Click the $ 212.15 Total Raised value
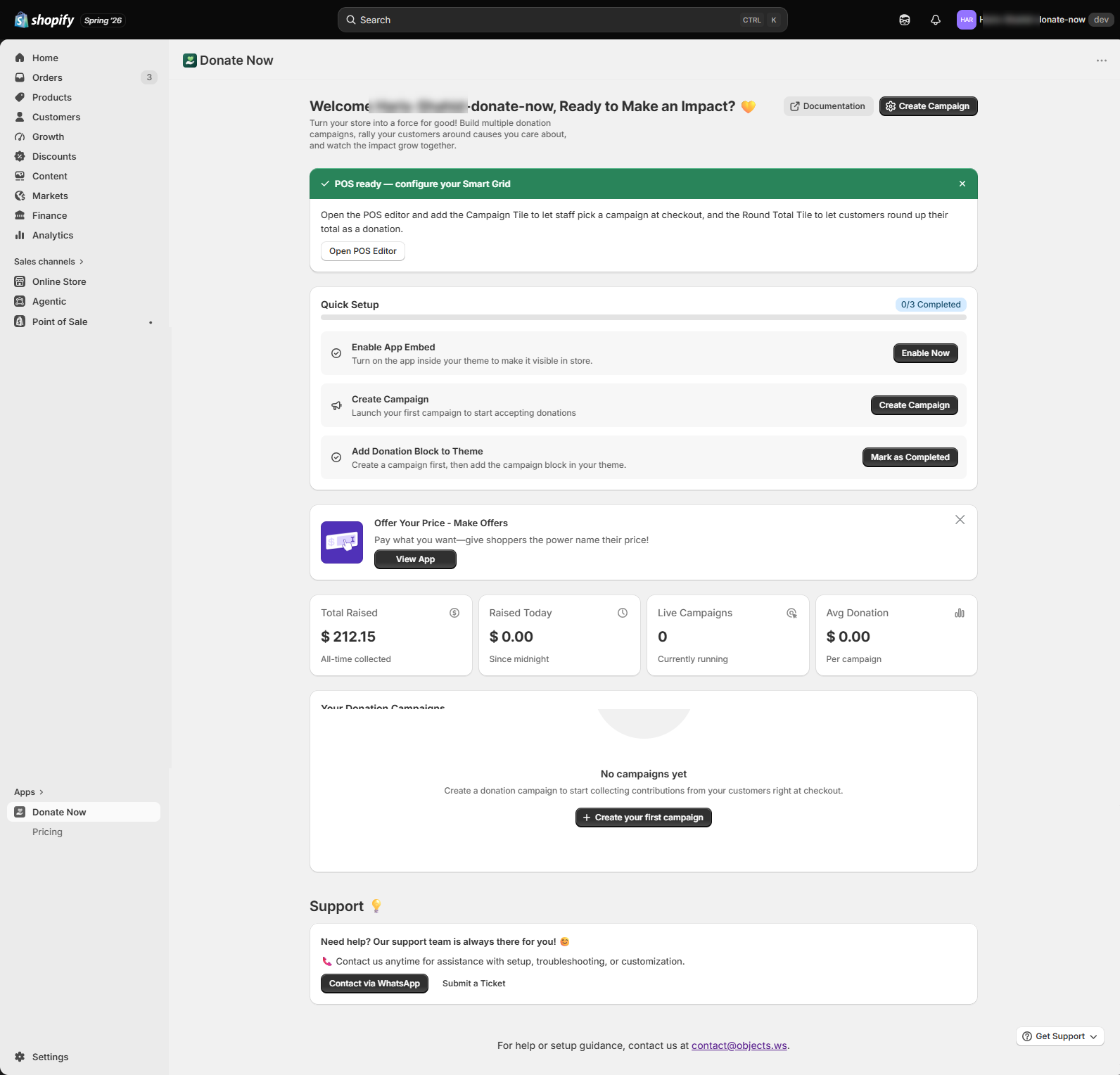The height and width of the screenshot is (1075, 1120). point(348,637)
